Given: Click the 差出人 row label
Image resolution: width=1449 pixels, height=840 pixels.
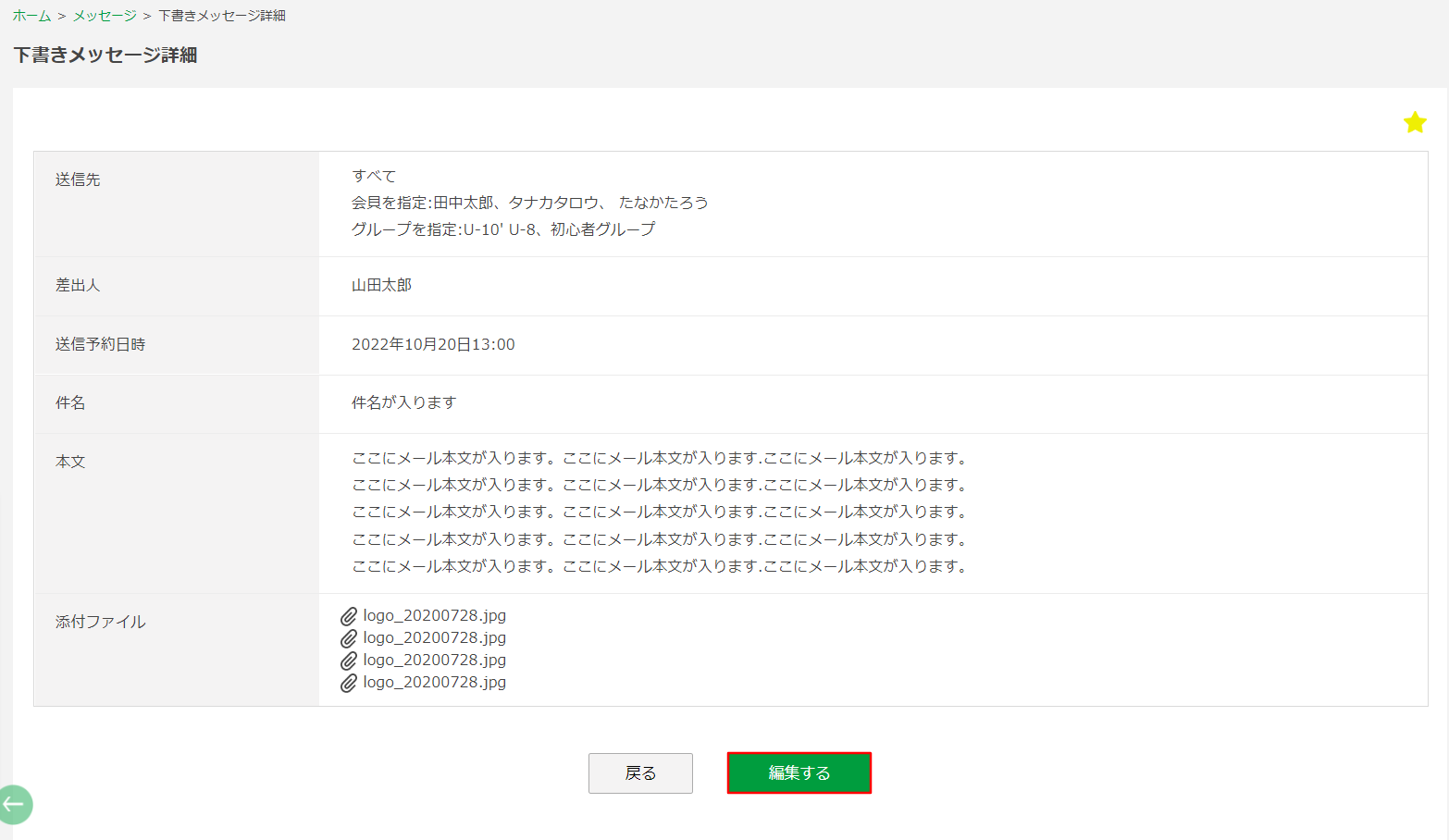Looking at the screenshot, I should [78, 285].
